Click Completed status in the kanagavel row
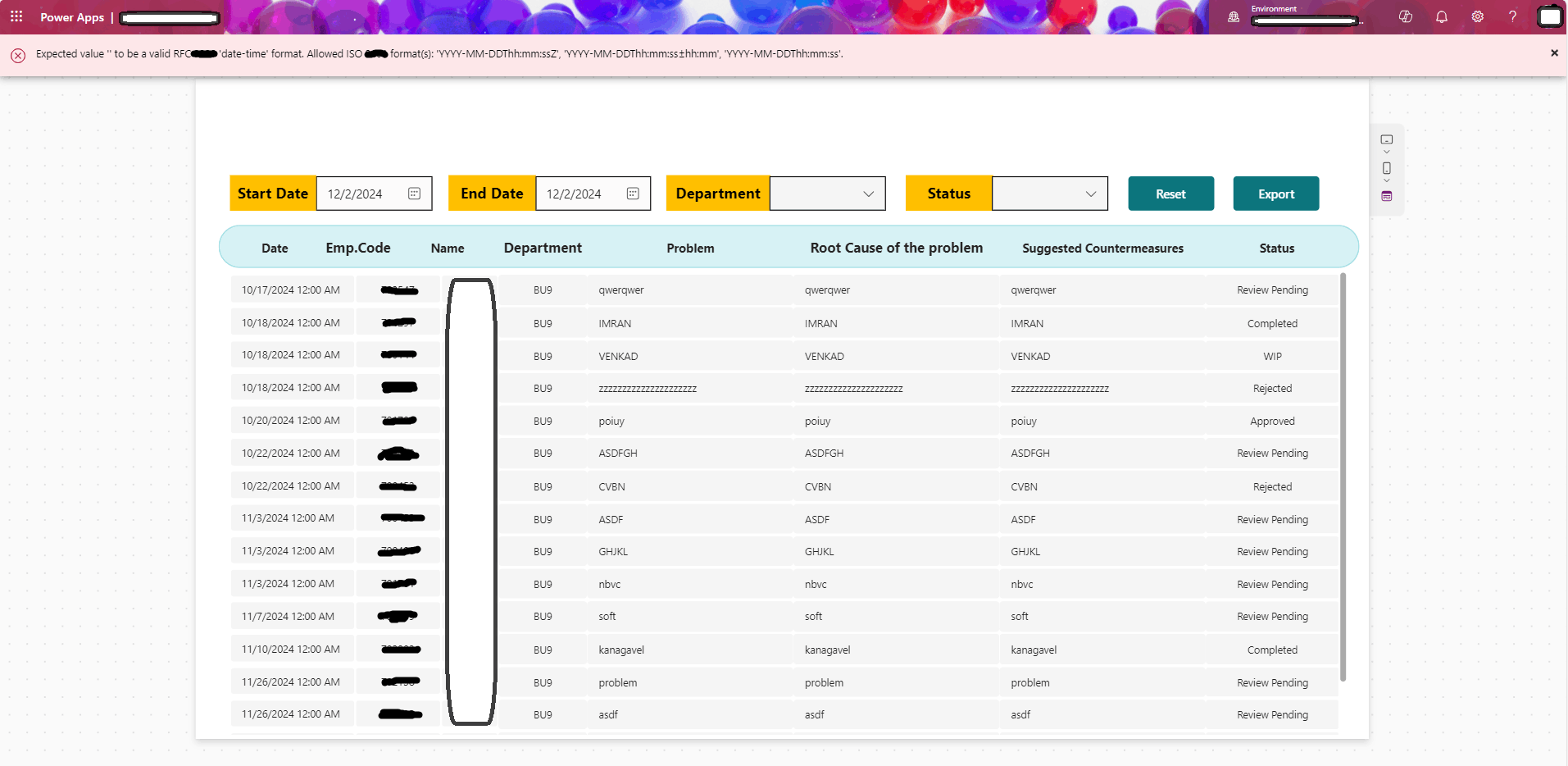 [1272, 650]
